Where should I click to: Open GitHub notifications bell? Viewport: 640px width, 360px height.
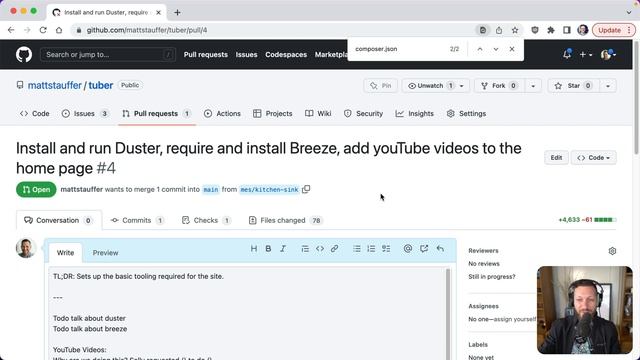(567, 54)
